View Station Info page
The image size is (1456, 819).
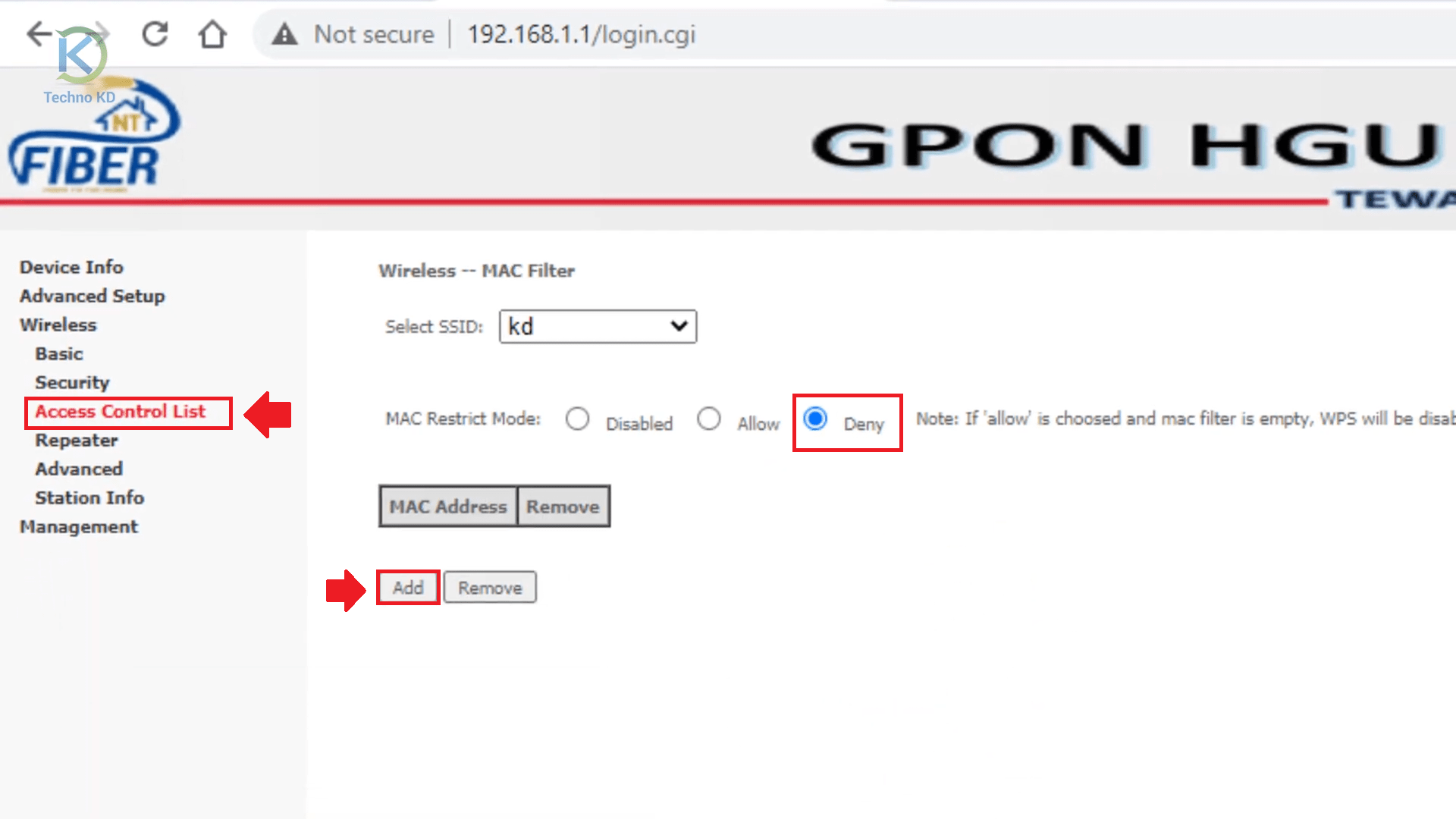point(89,497)
